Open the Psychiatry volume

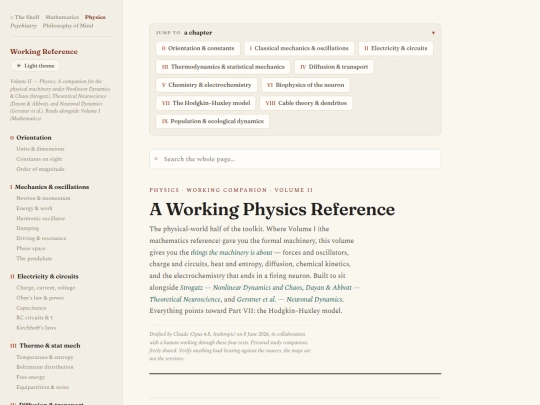point(23,26)
